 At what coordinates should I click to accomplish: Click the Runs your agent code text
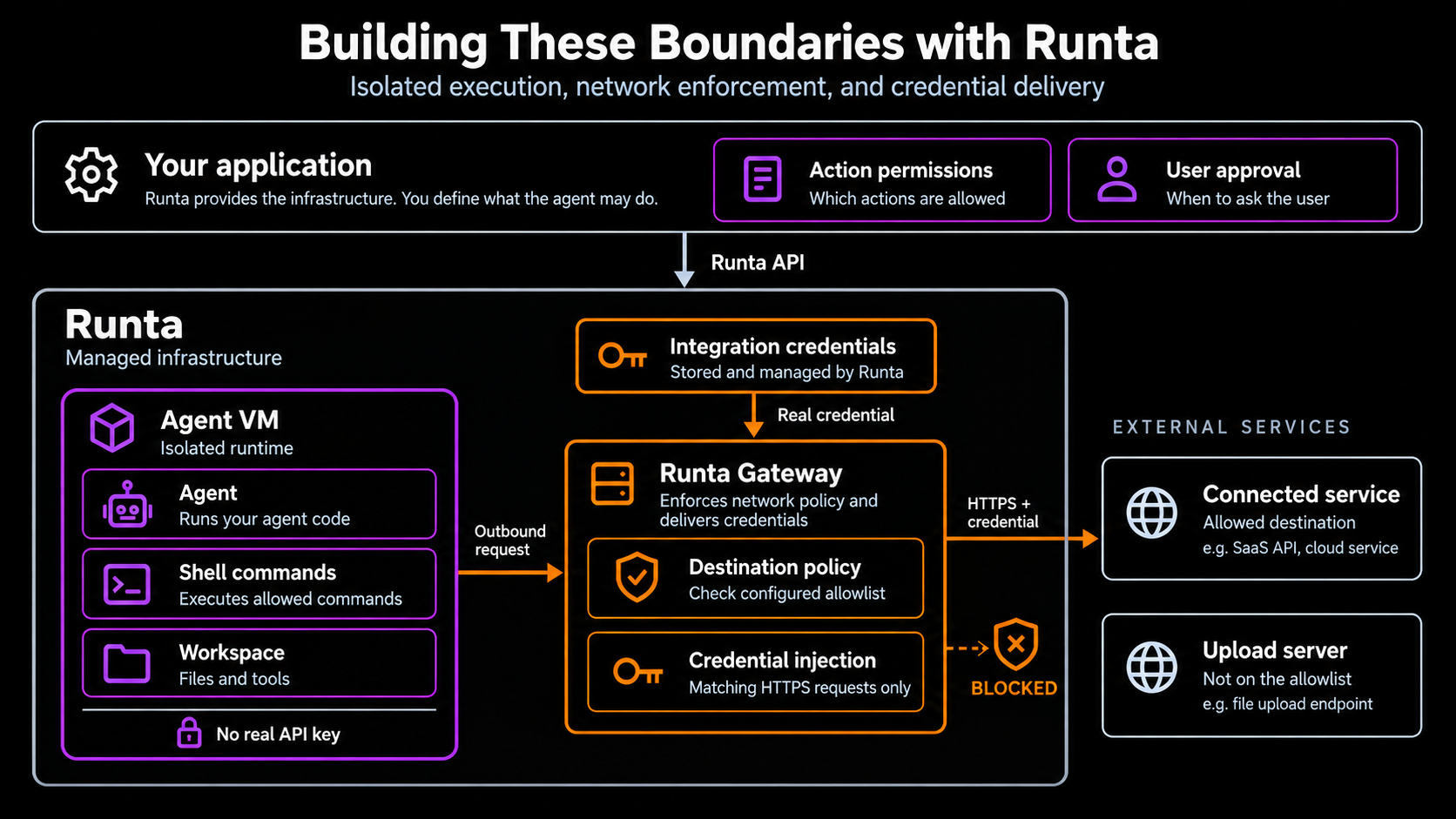tap(264, 520)
